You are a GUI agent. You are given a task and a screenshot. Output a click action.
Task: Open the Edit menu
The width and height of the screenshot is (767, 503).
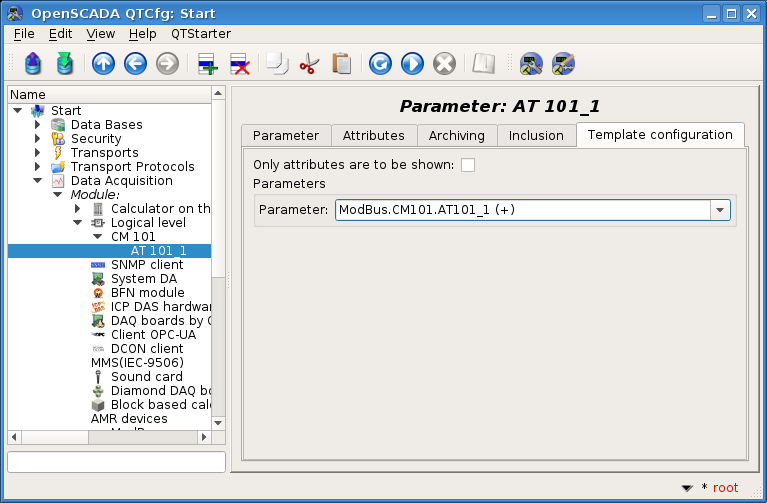(60, 34)
